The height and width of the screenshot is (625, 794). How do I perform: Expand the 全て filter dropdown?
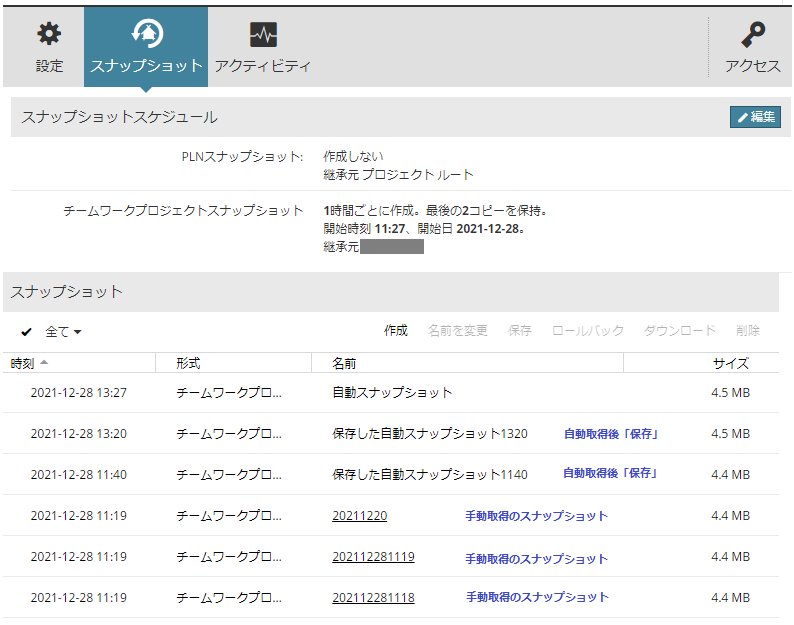(x=63, y=332)
